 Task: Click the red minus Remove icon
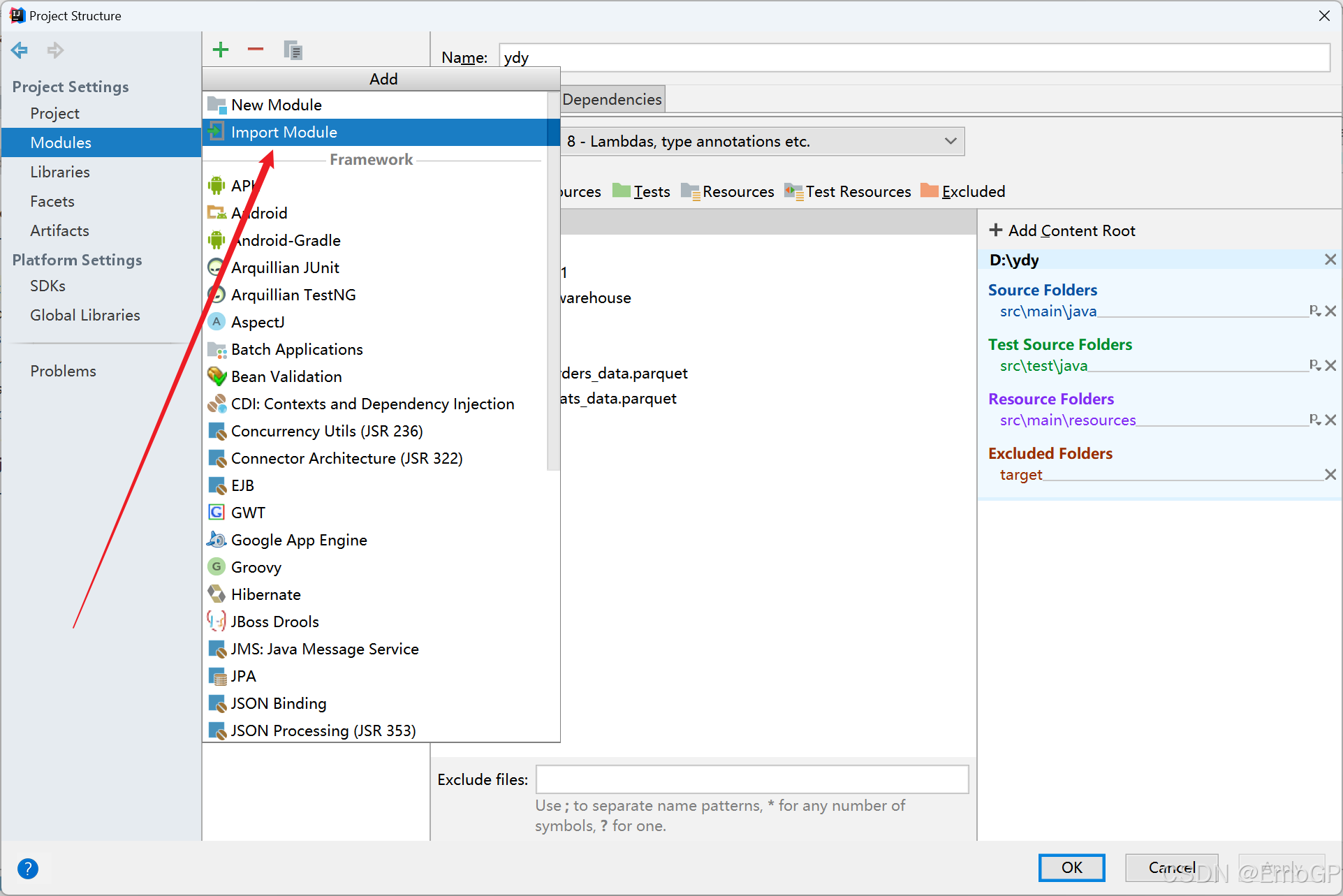tap(256, 50)
